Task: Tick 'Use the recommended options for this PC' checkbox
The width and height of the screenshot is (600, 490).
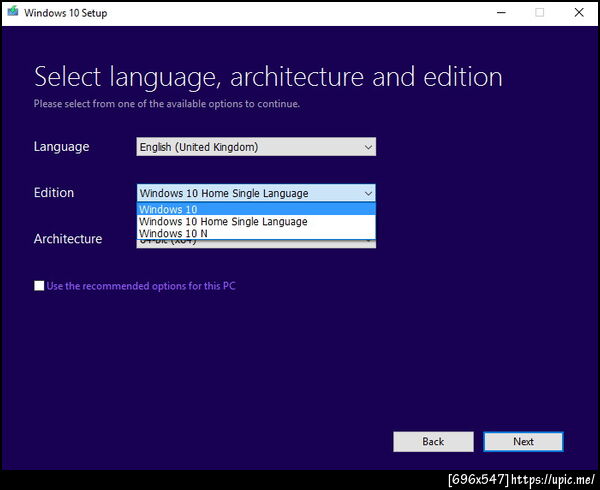Action: coord(39,286)
